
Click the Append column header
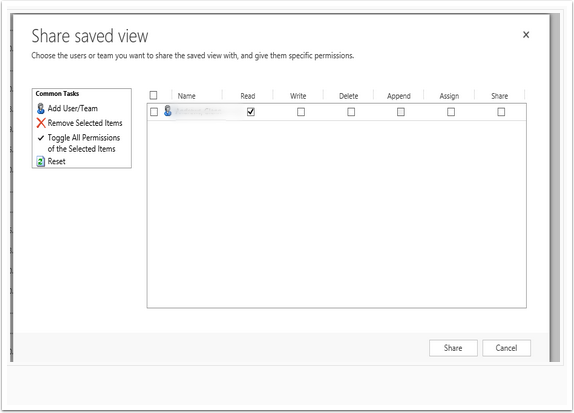pyautogui.click(x=399, y=96)
